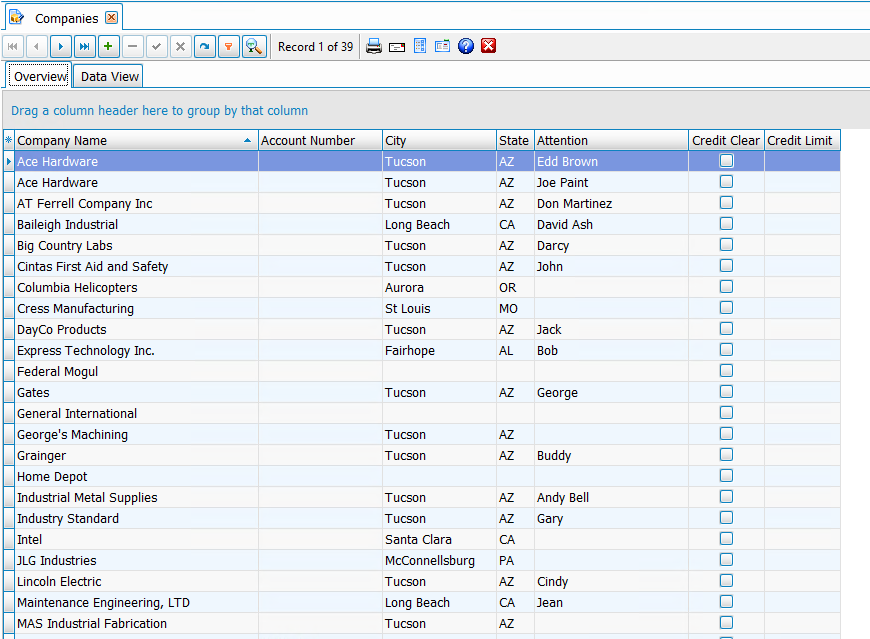Check Credit Clear for Express Technology Inc.

pos(726,349)
